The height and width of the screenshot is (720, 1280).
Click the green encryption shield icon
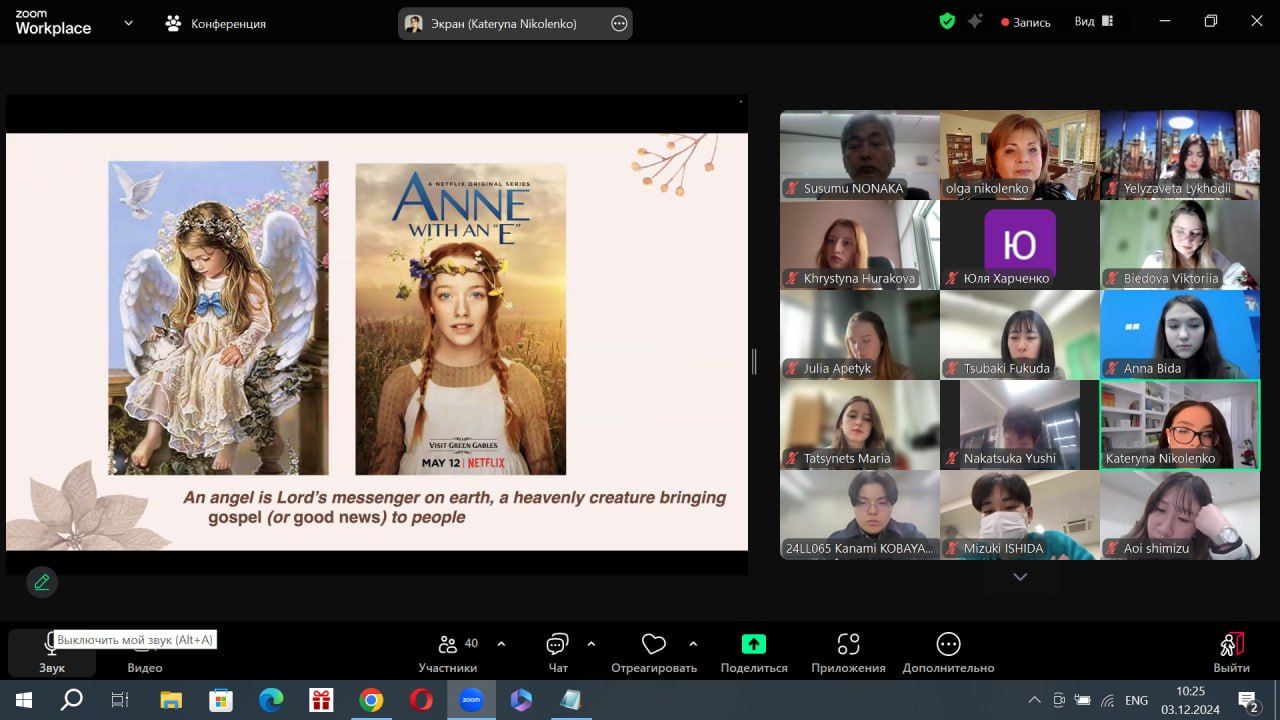pos(947,21)
